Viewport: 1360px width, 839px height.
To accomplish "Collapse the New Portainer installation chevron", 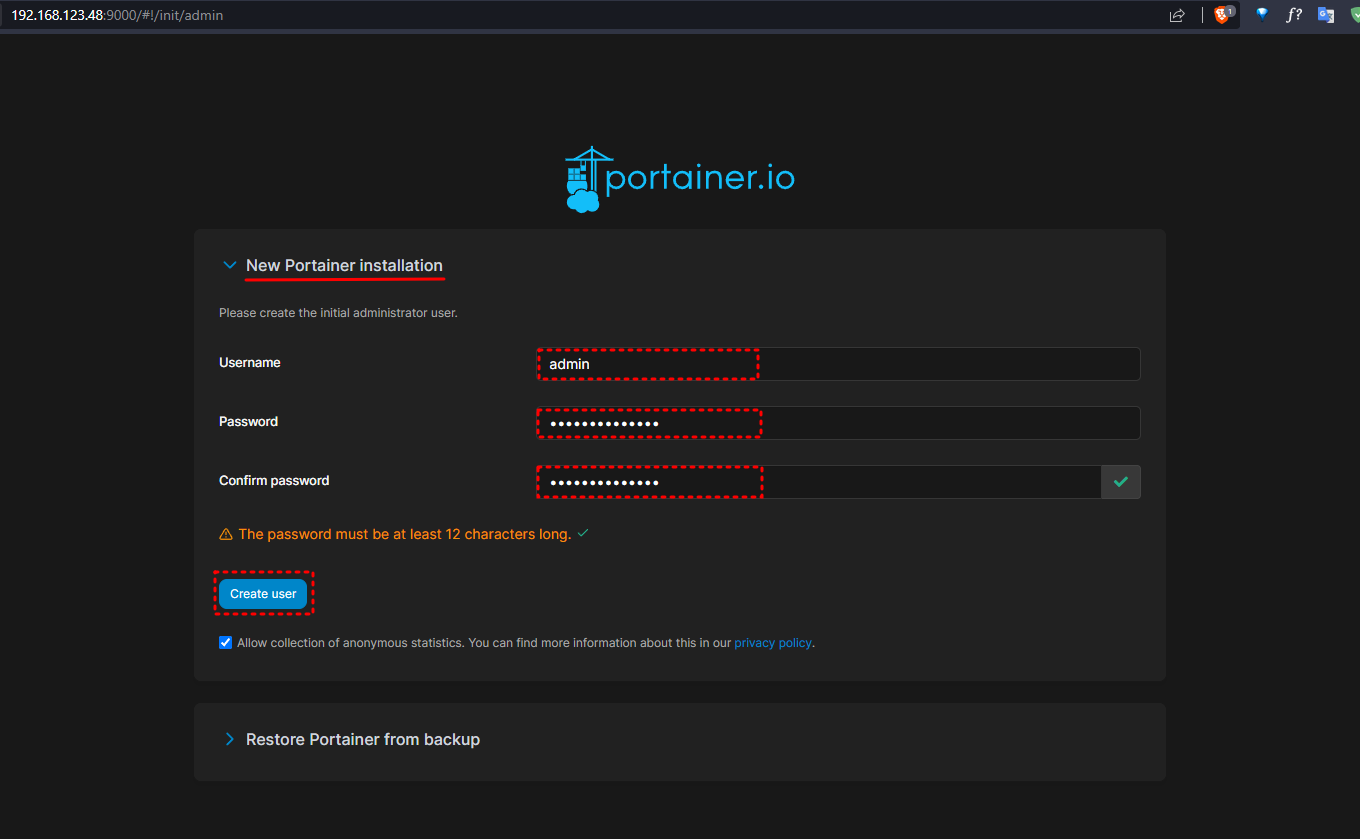I will point(229,266).
